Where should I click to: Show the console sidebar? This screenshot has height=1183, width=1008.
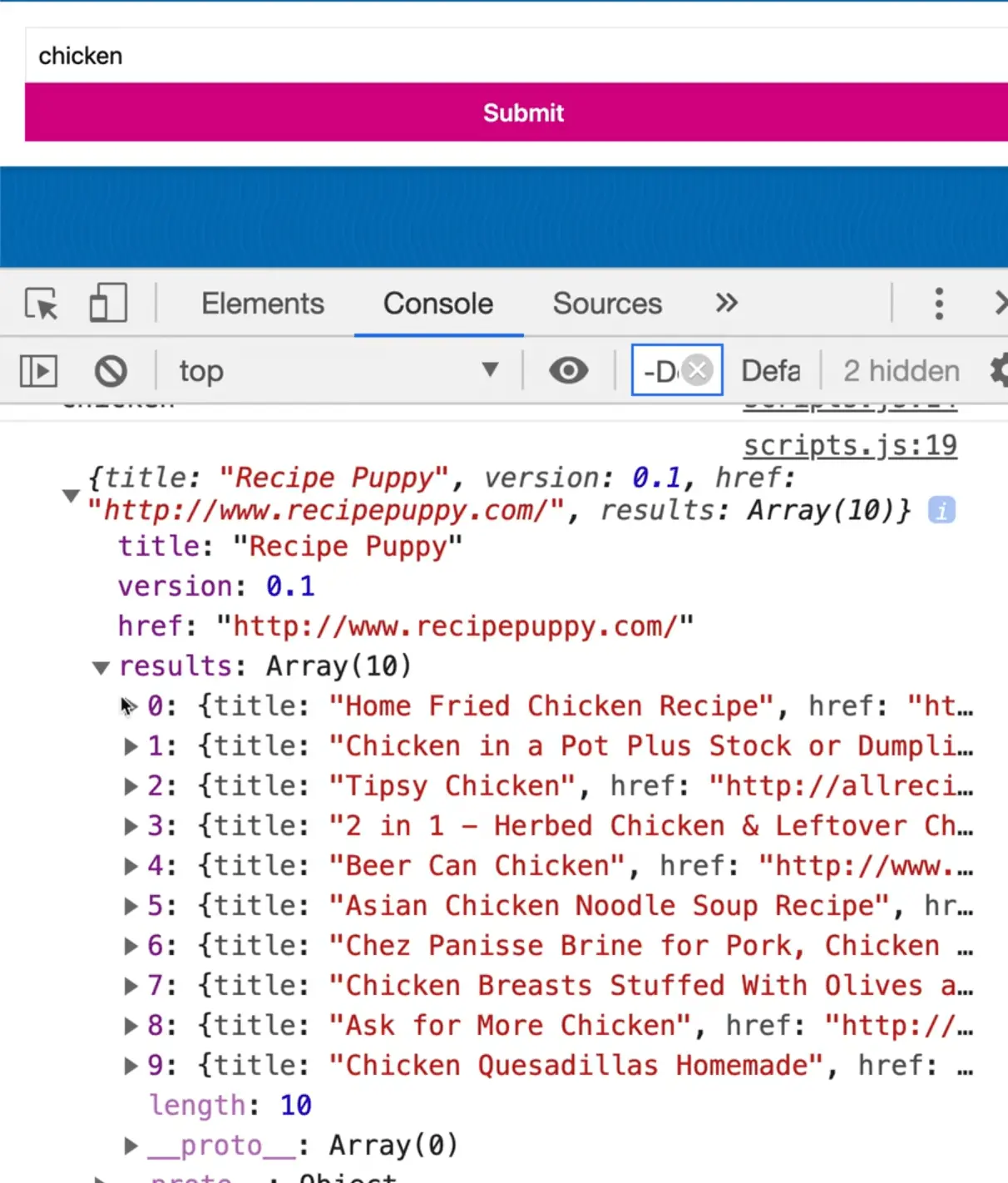point(37,371)
